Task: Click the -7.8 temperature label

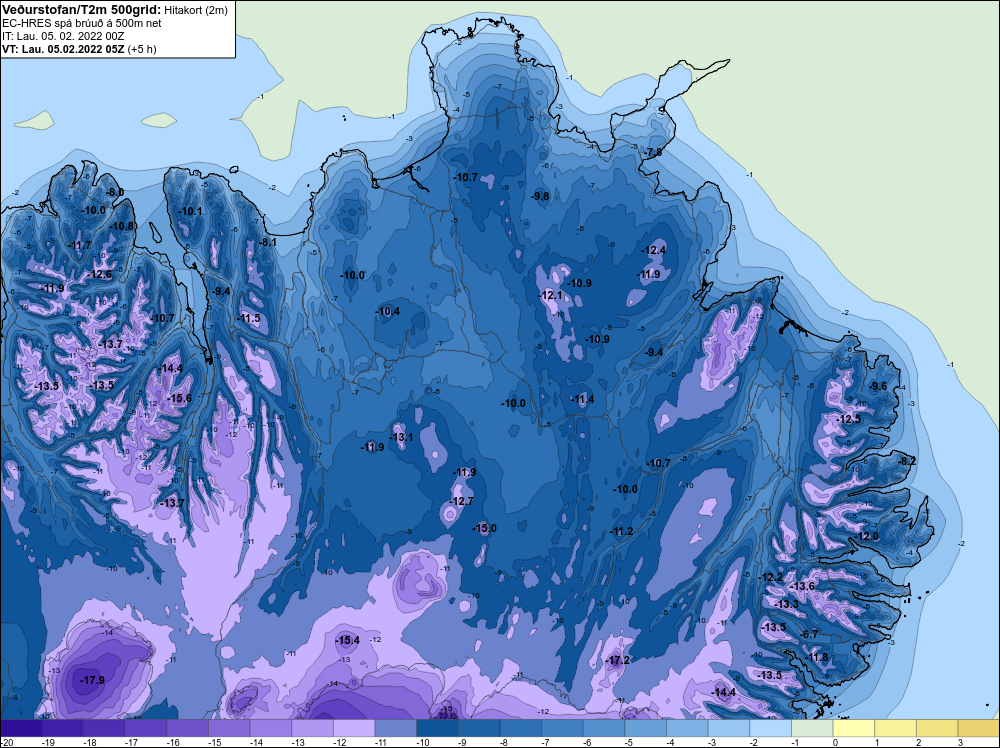Action: 652,152
